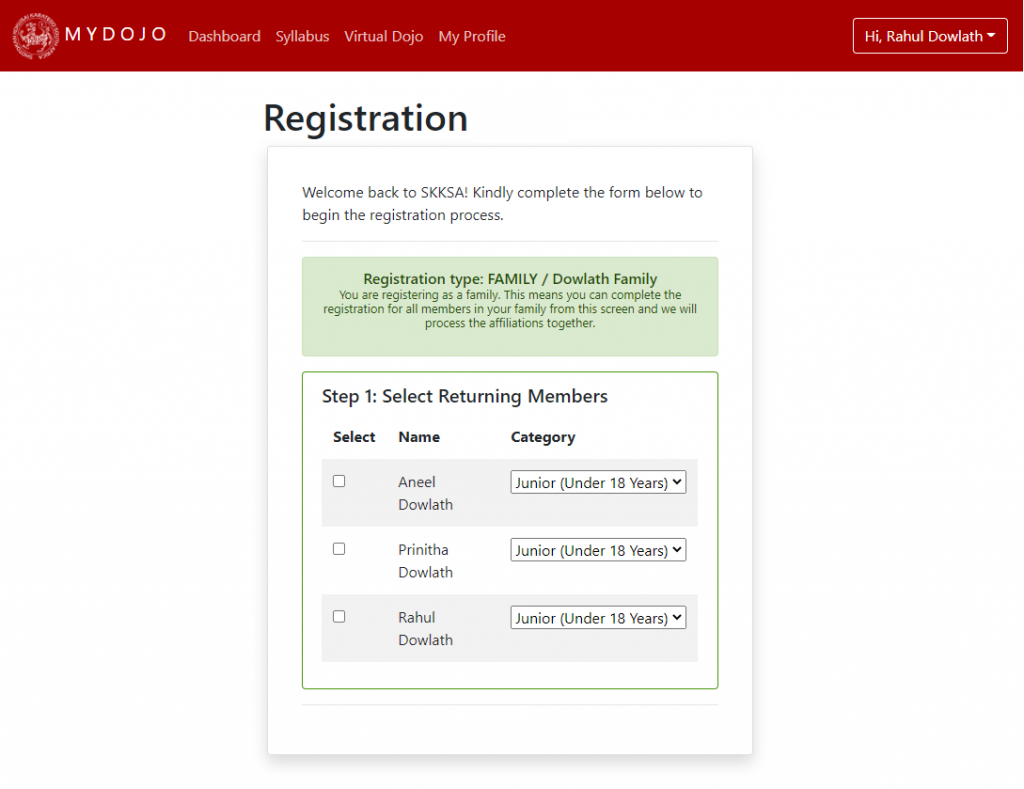Check the box next to Rahul Dowlath

(339, 617)
